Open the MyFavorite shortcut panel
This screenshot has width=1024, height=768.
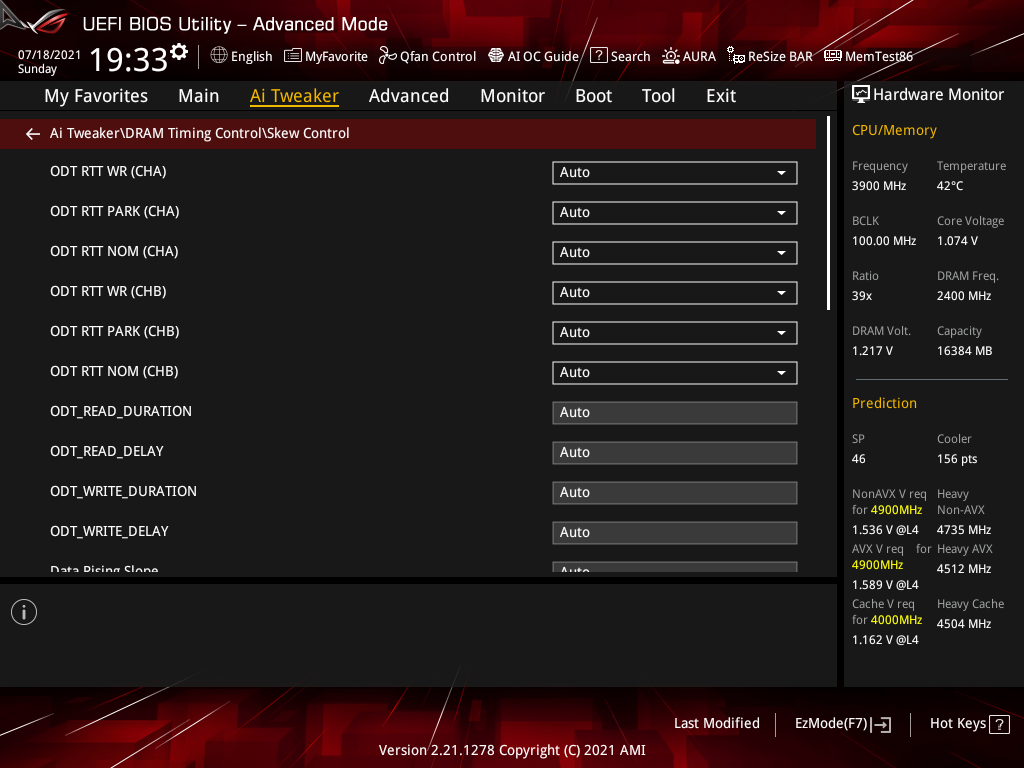(325, 56)
